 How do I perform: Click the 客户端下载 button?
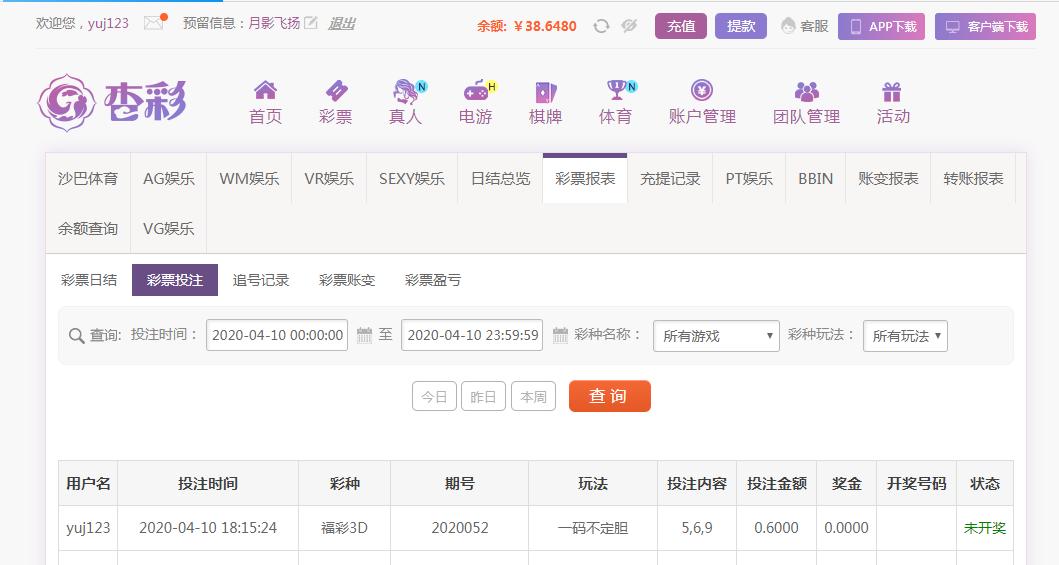click(985, 26)
